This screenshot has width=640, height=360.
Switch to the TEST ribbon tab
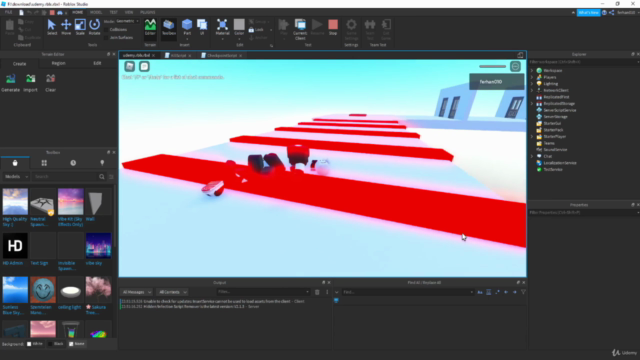click(x=113, y=13)
